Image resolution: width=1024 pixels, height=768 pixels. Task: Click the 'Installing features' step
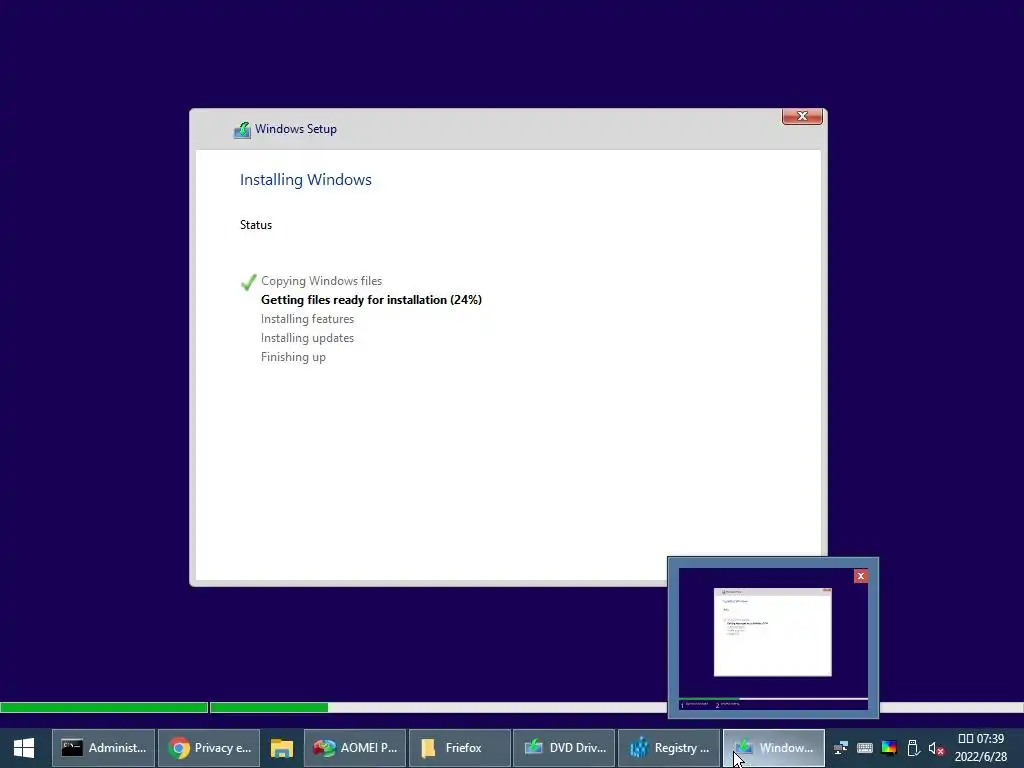point(308,319)
